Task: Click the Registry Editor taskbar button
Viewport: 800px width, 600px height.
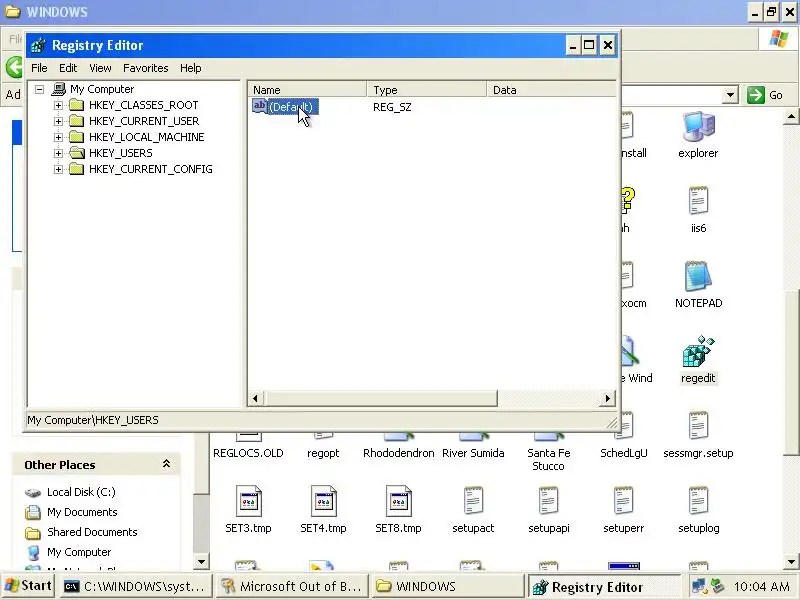Action: [x=604, y=587]
